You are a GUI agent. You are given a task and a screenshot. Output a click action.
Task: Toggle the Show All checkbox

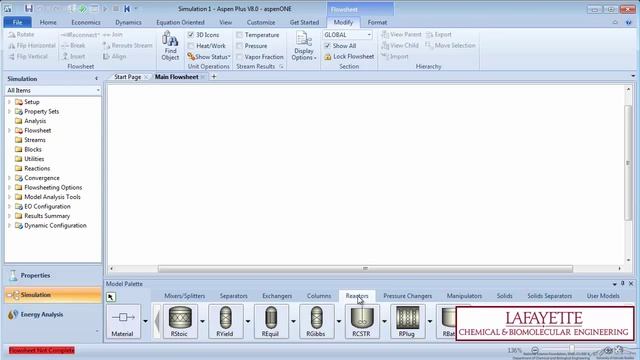point(327,46)
